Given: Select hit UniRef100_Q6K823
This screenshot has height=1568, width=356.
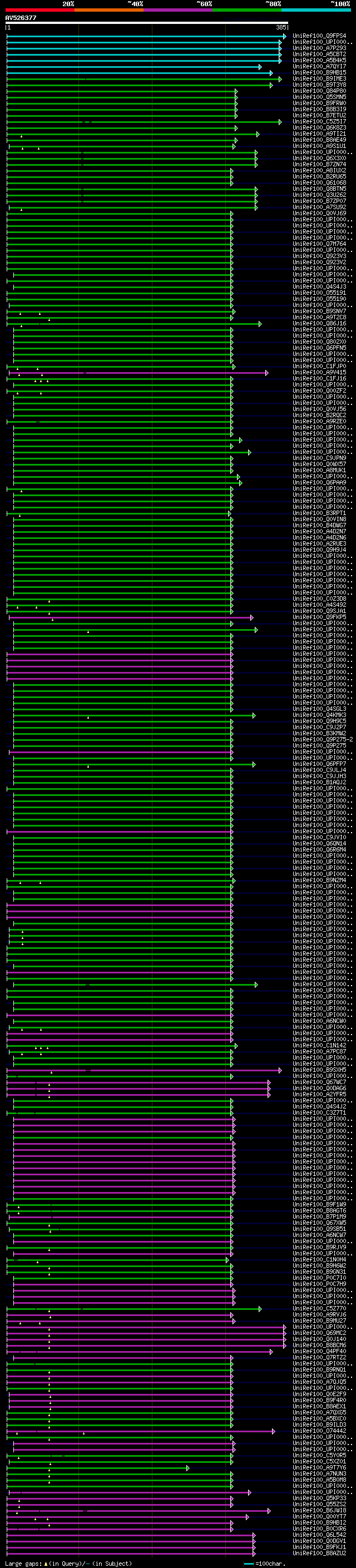Looking at the screenshot, I should click(319, 128).
